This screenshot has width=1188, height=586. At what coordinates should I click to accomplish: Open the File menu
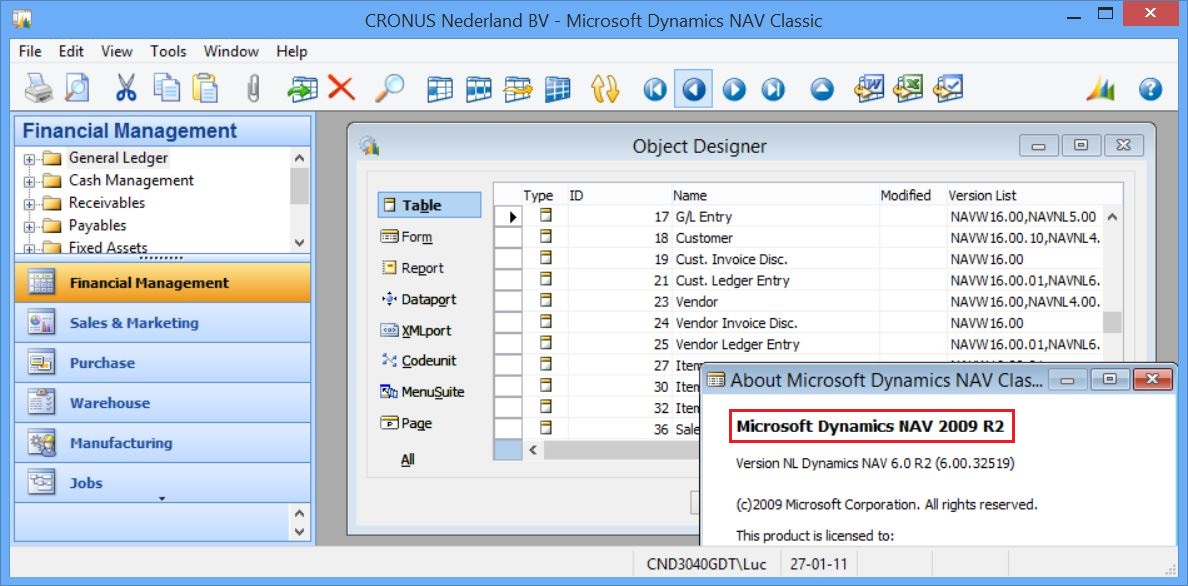30,52
